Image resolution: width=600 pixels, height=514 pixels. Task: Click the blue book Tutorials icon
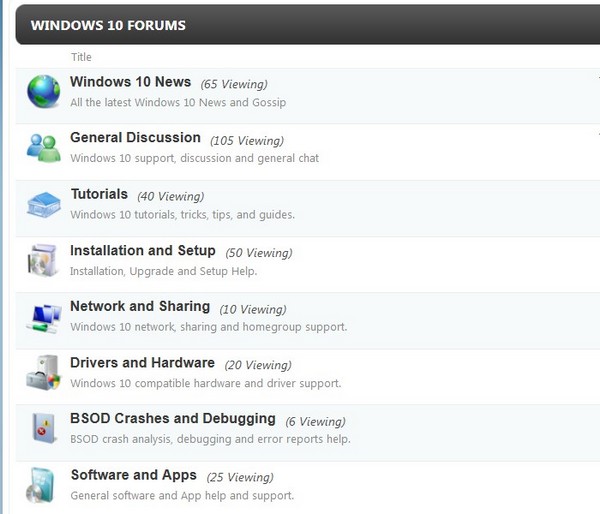coord(43,204)
